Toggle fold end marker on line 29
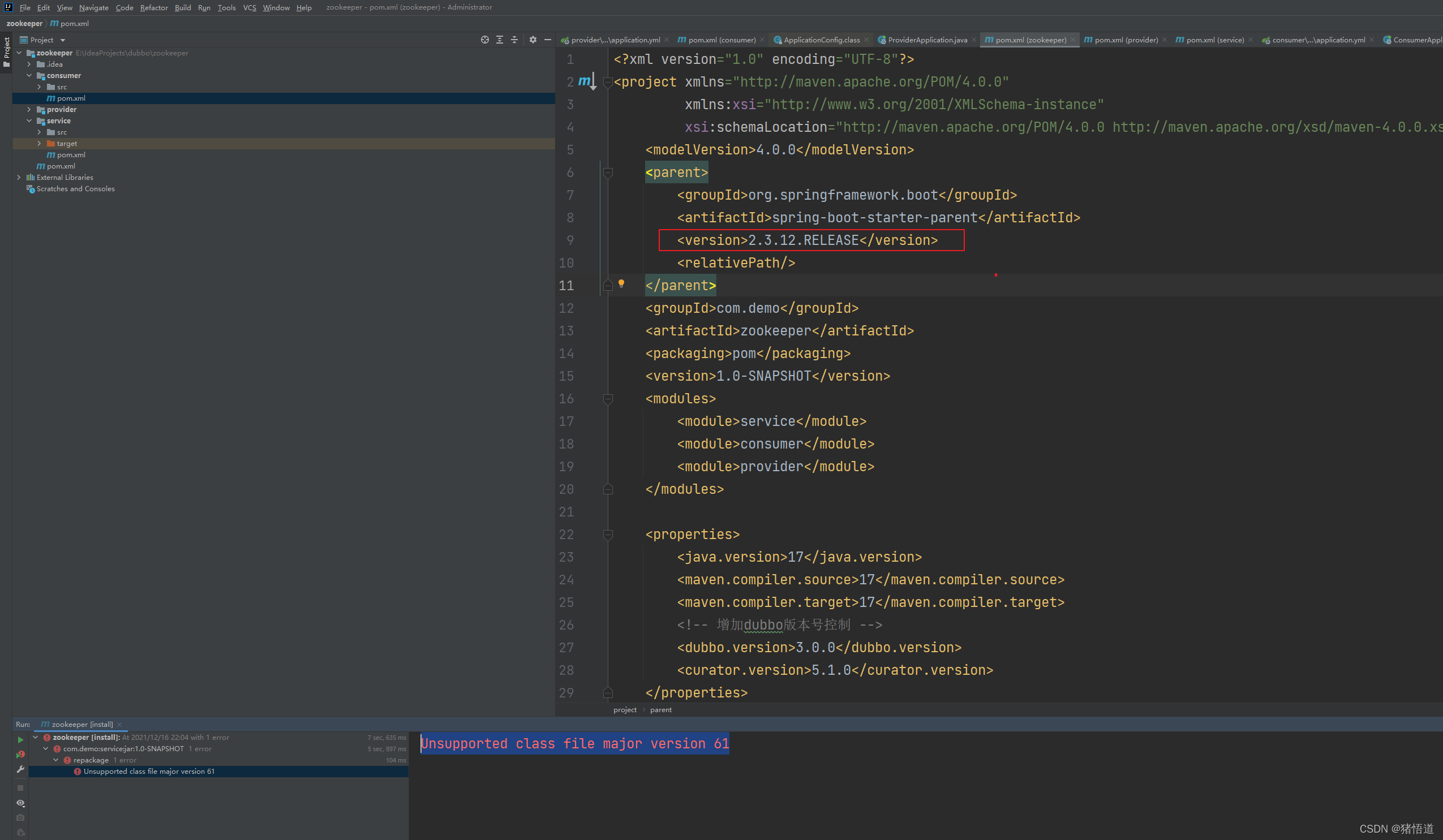1443x840 pixels. pyautogui.click(x=608, y=692)
